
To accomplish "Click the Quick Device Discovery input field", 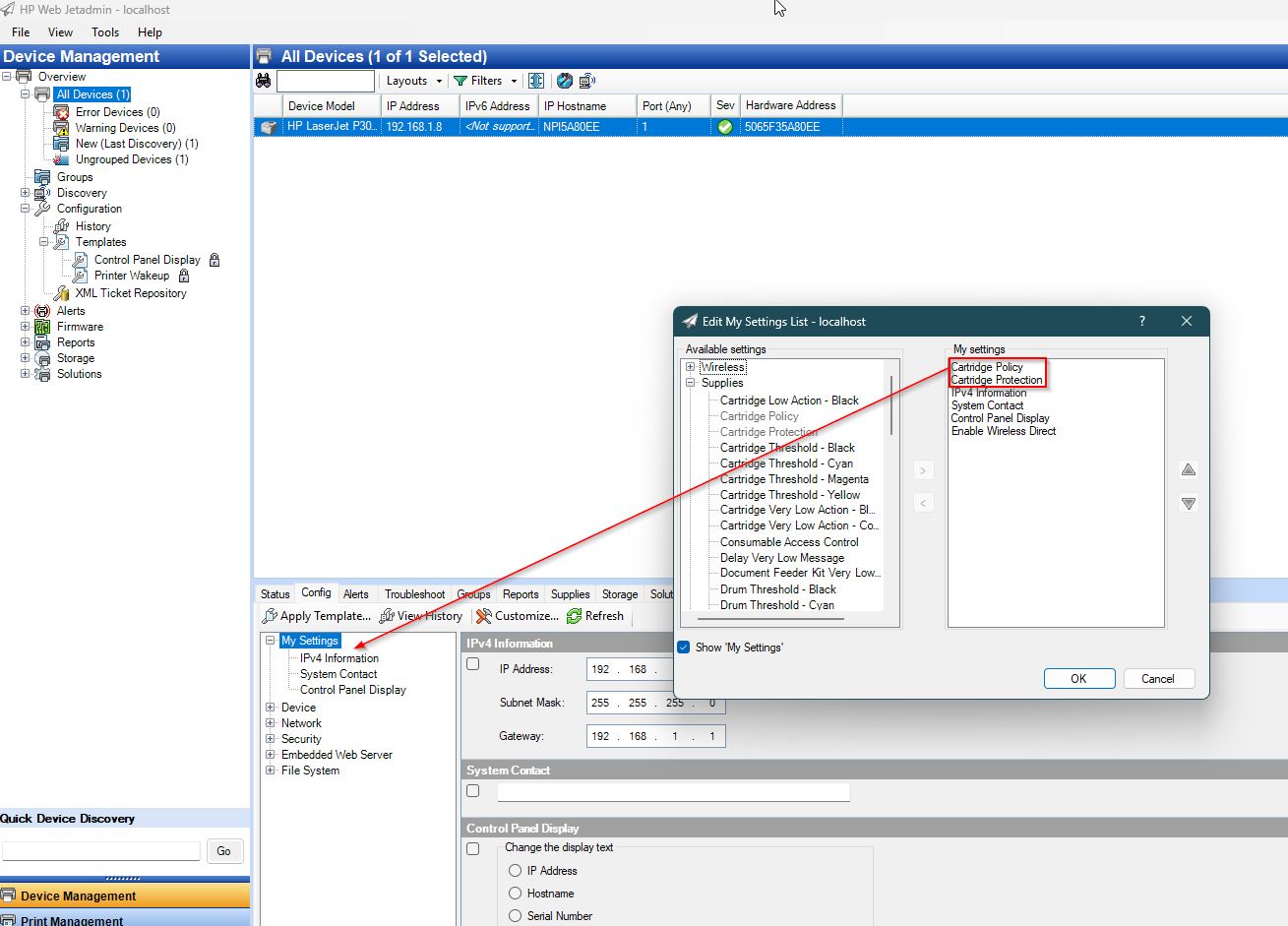I will coord(101,851).
